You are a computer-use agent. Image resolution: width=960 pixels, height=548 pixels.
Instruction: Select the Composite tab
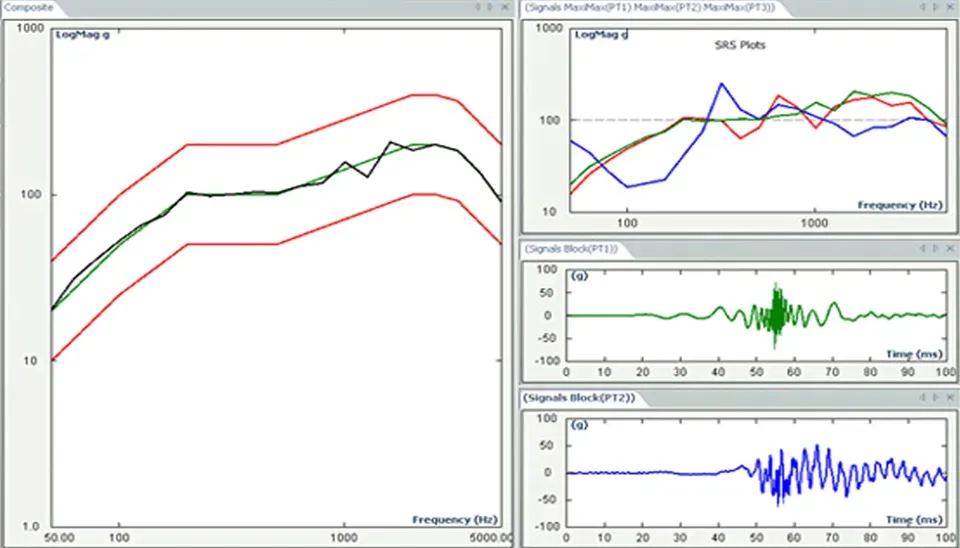[x=27, y=7]
